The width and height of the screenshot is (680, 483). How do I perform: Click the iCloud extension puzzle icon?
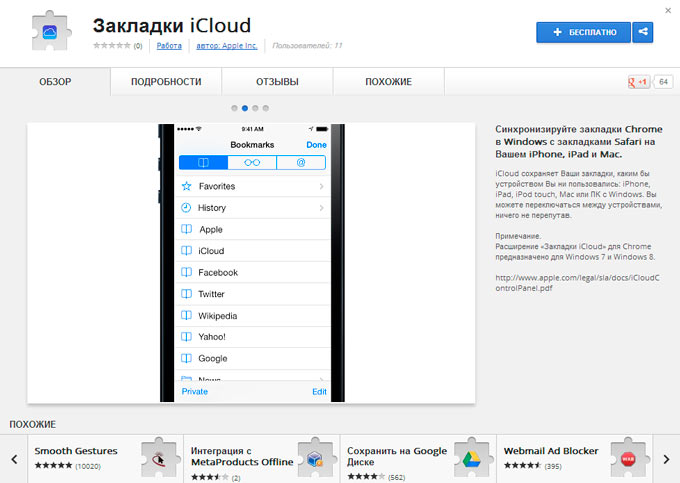(52, 31)
